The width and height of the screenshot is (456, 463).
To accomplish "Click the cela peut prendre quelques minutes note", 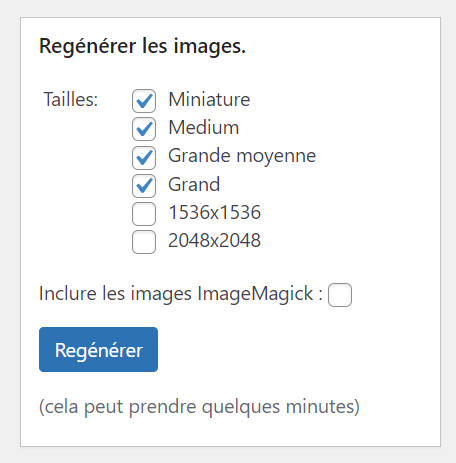I will [199, 407].
